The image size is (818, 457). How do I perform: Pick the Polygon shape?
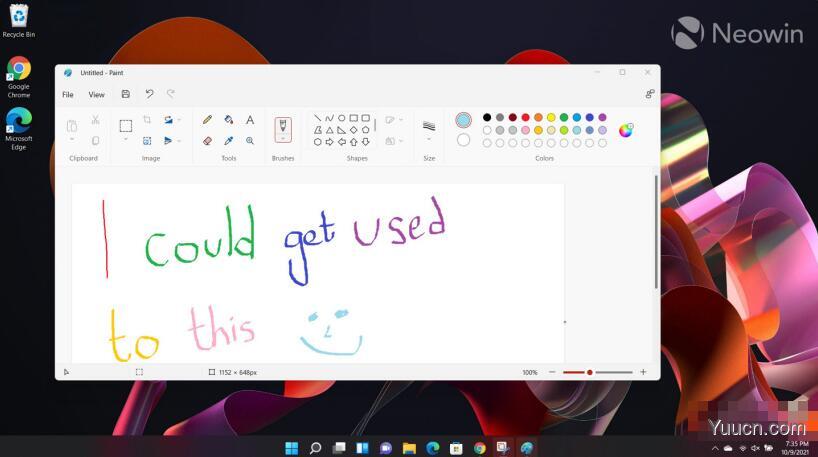(318, 130)
